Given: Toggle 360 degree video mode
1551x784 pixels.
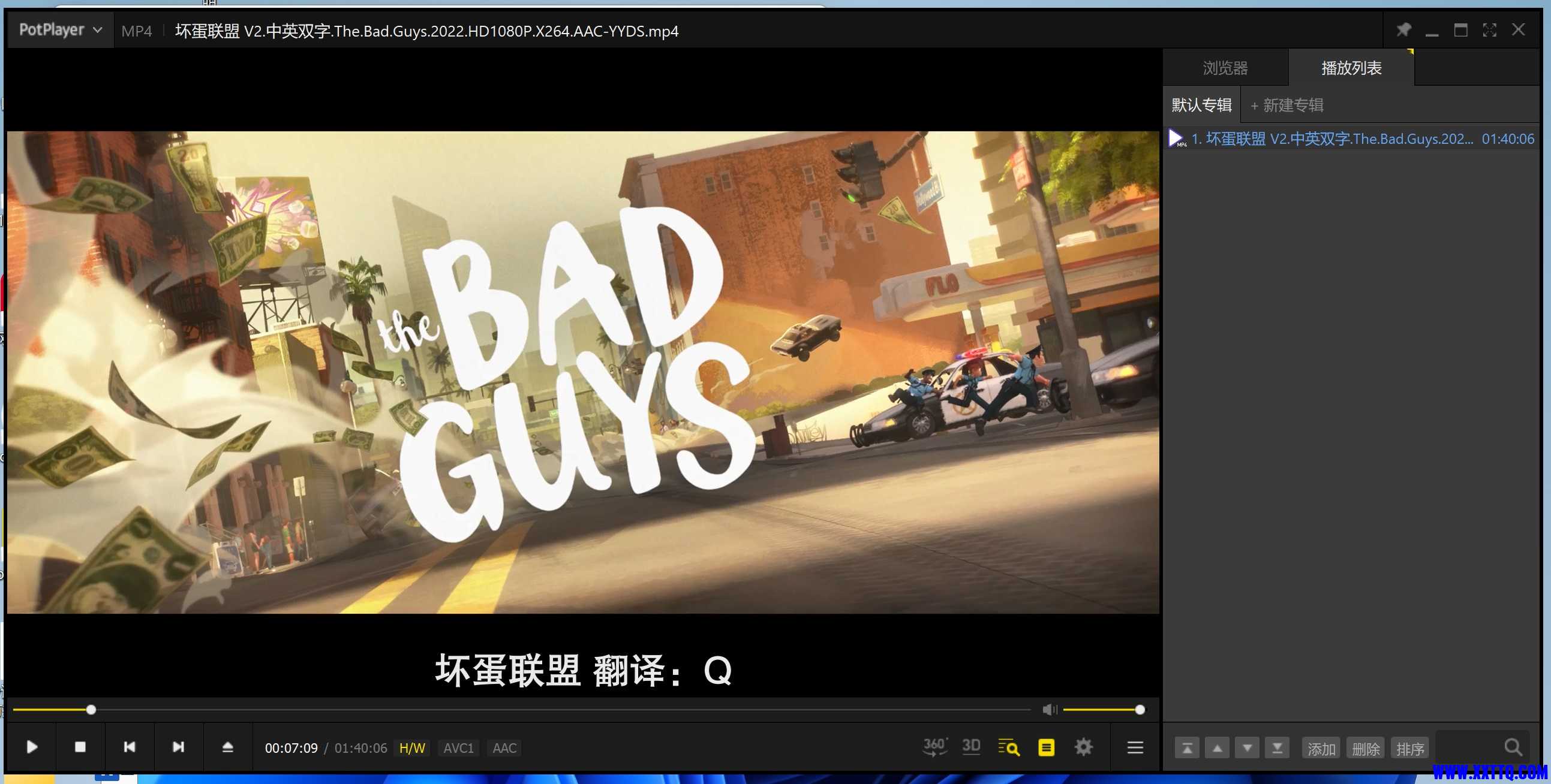Looking at the screenshot, I should 935,747.
